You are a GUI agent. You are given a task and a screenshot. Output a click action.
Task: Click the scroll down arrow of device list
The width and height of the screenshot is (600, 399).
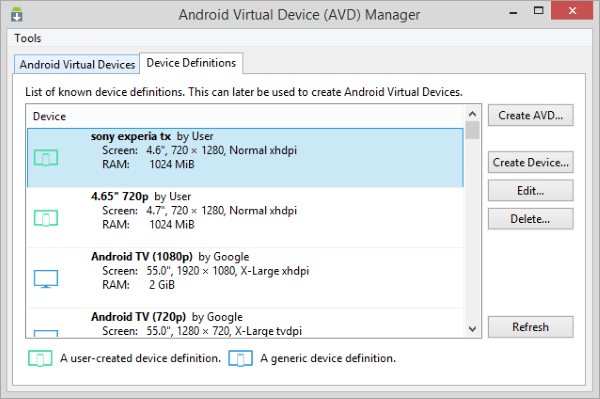[472, 329]
